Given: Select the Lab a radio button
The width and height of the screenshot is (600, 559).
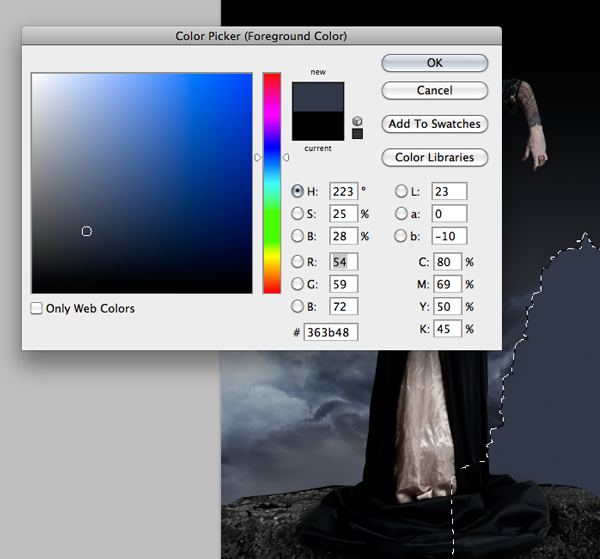Looking at the screenshot, I should tap(401, 213).
